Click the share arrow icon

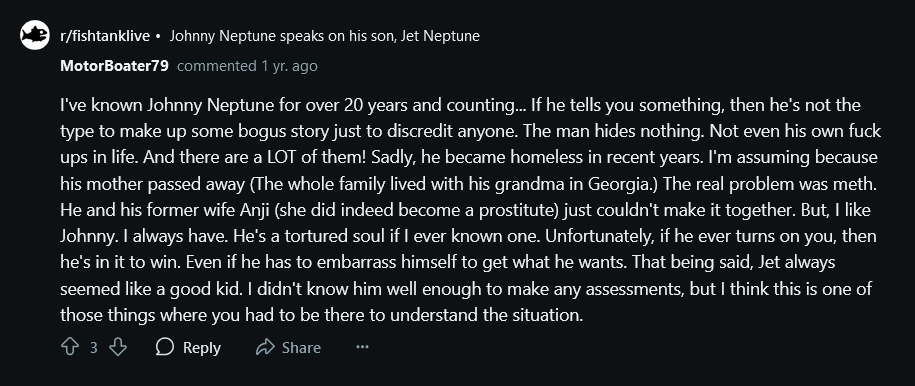pos(265,347)
